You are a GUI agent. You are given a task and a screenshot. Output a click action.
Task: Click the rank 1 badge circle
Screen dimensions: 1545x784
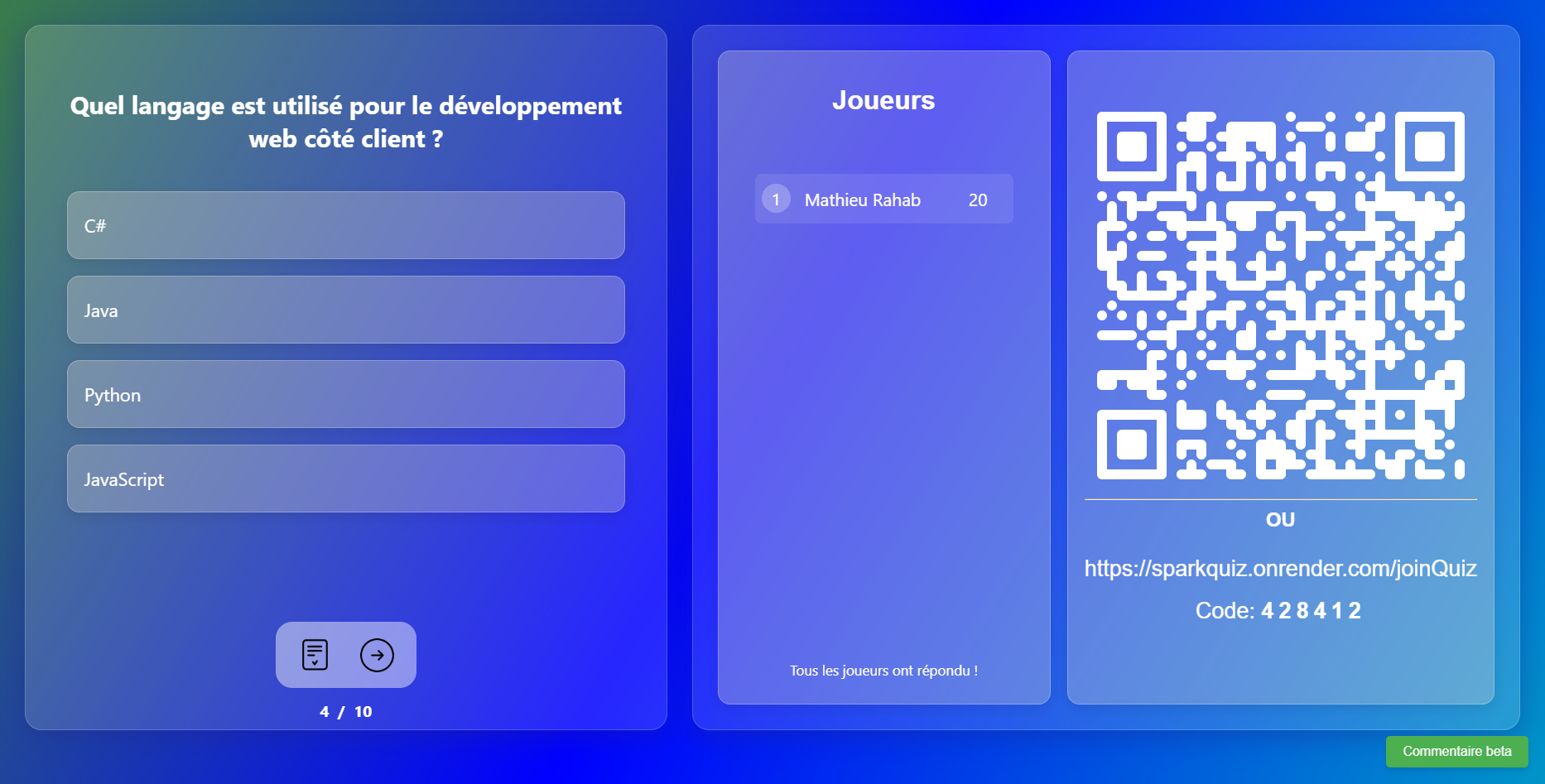776,199
